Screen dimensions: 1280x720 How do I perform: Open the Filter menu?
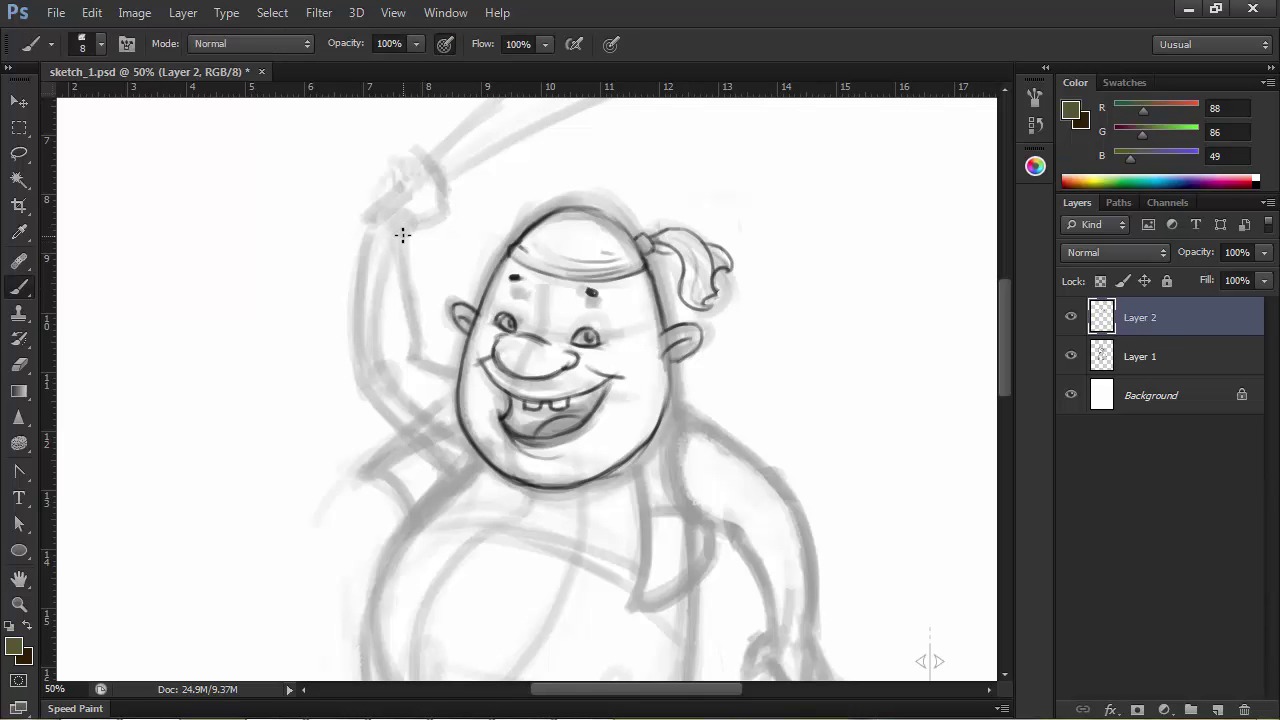319,13
